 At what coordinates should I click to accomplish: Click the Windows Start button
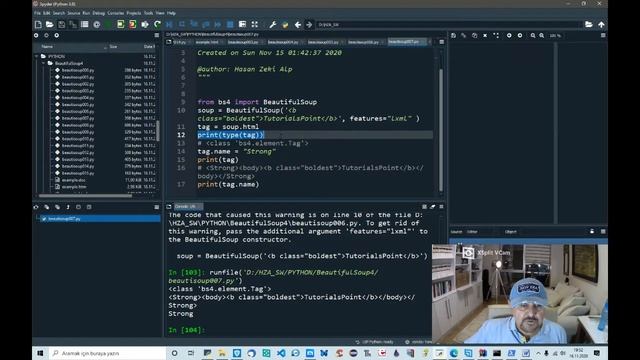pos(40,353)
